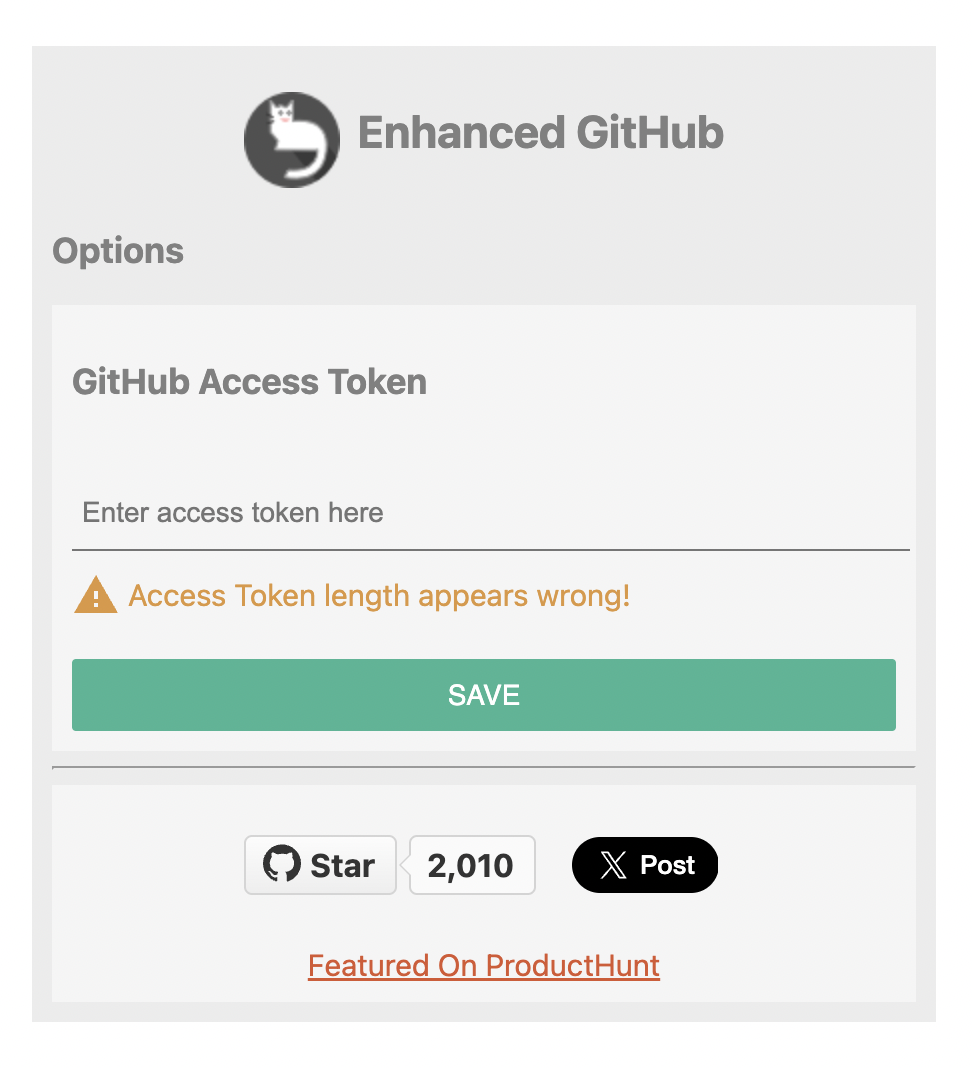The height and width of the screenshot is (1068, 972).
Task: Click the Access Token length warning message
Action: [x=379, y=596]
